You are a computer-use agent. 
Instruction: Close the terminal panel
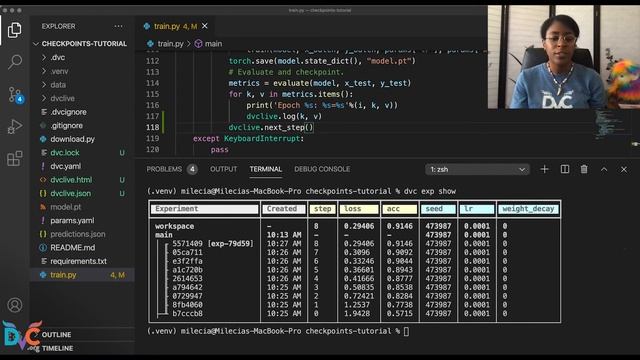pos(624,169)
